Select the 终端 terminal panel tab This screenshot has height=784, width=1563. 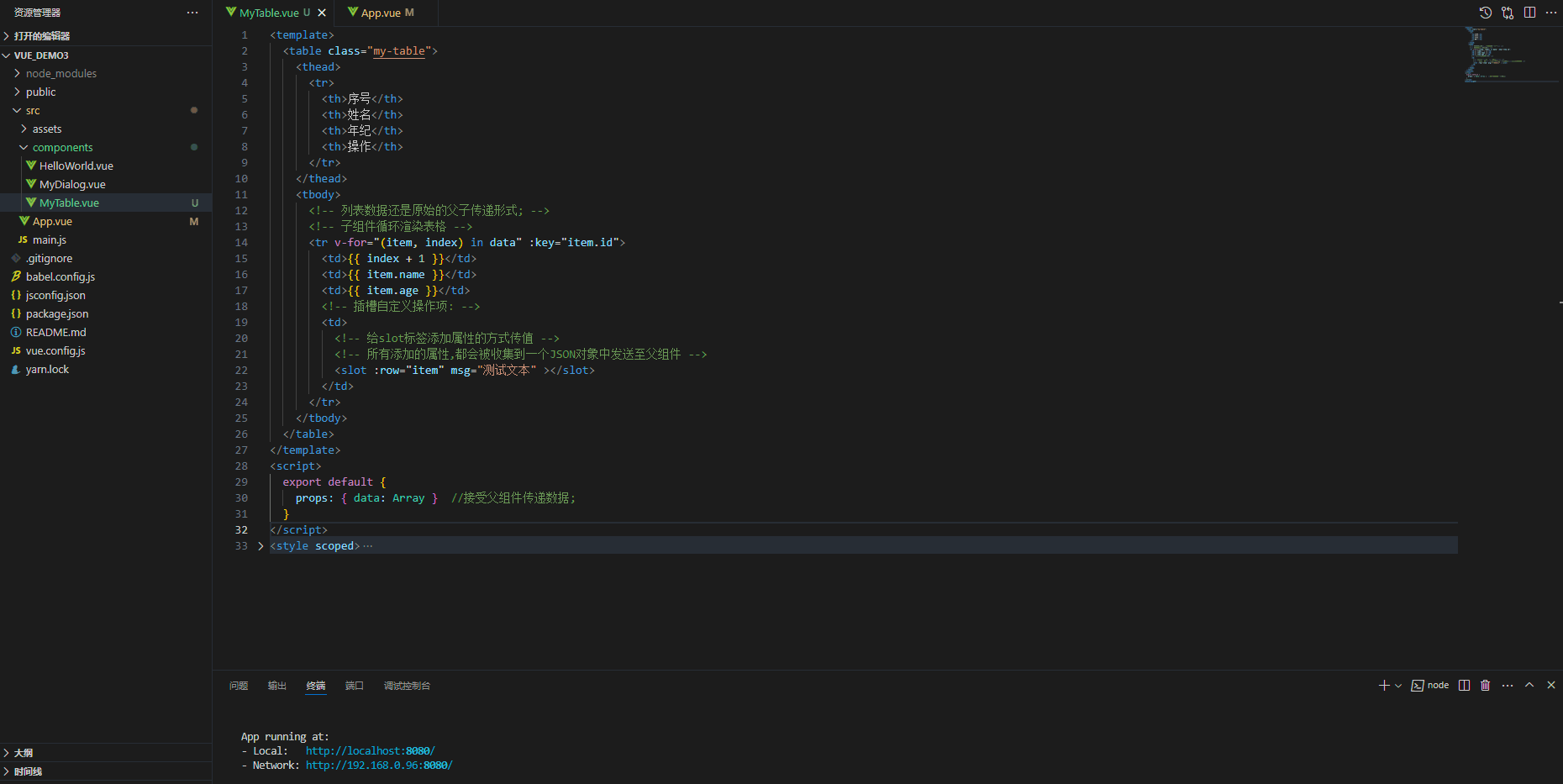[x=316, y=686]
